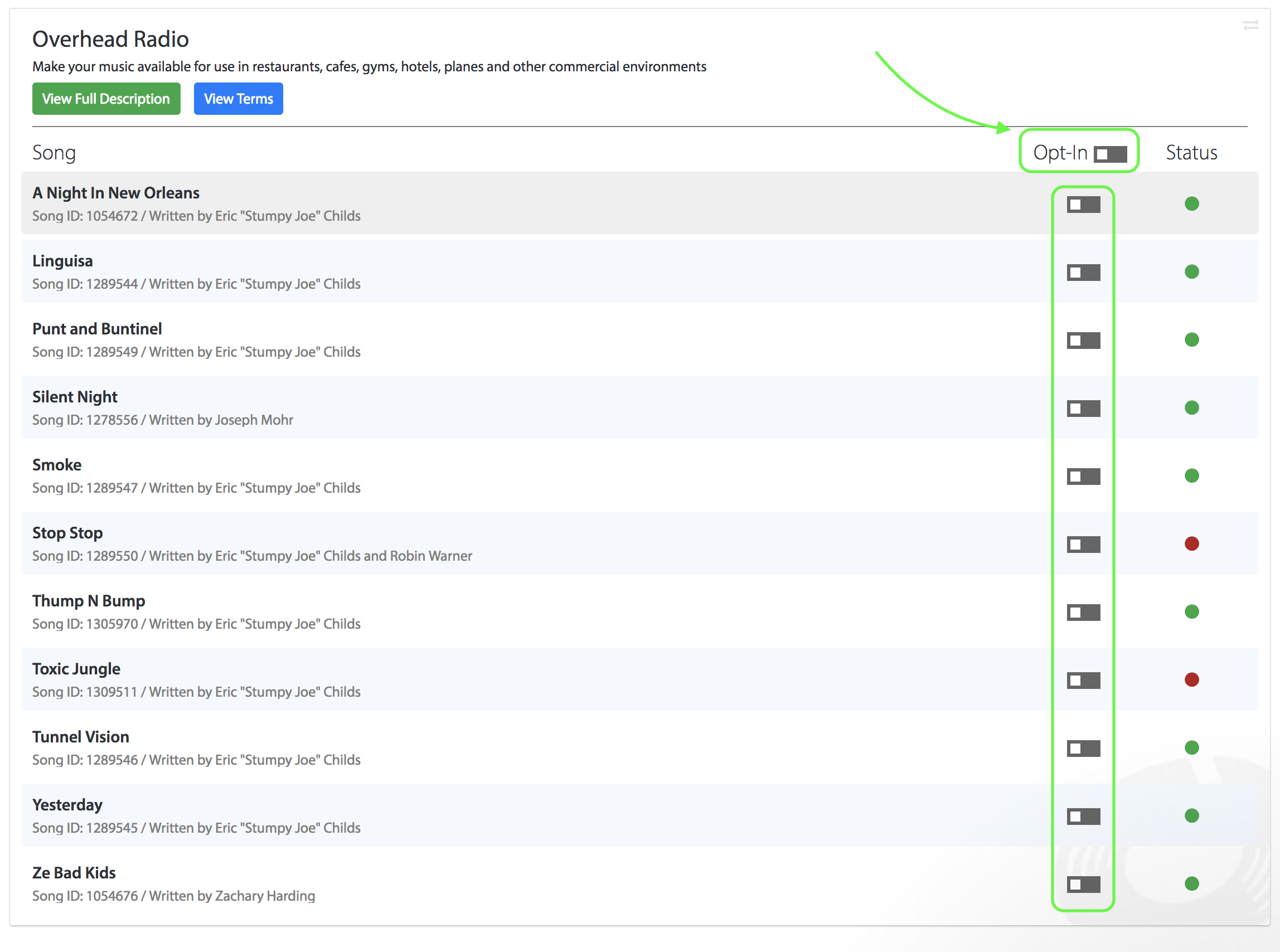Screen dimensions: 1280x952
Task: Click Song ID 1289545 details line
Action: 197,828
